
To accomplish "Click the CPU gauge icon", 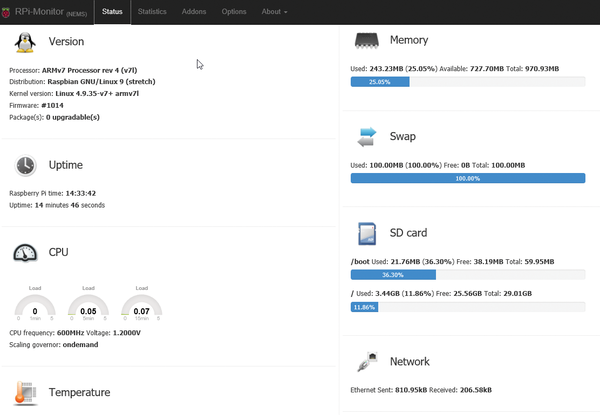I will coord(25,253).
